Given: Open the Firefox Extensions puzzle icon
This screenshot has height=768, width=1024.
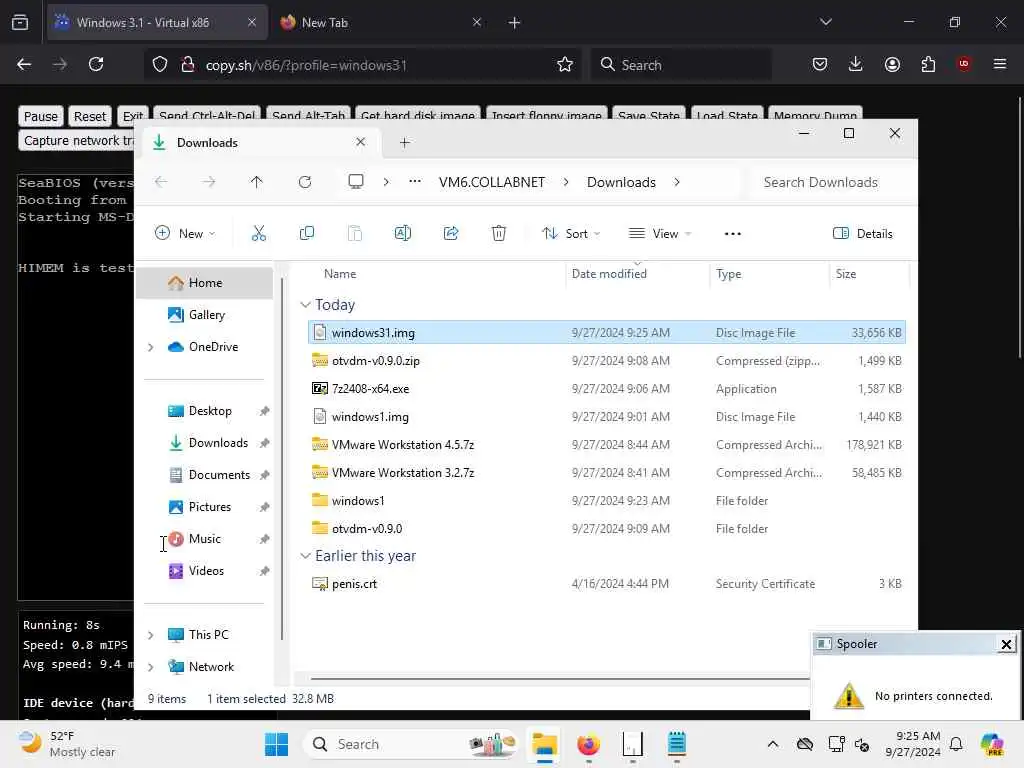Looking at the screenshot, I should pos(928,64).
